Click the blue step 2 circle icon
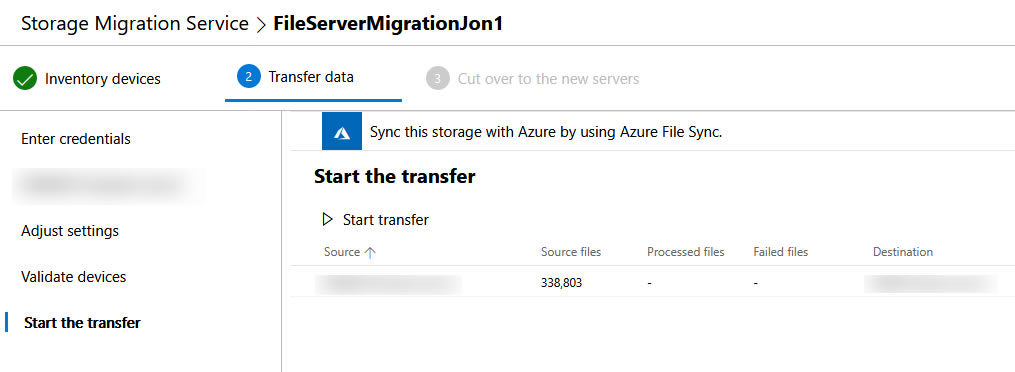 (x=249, y=77)
